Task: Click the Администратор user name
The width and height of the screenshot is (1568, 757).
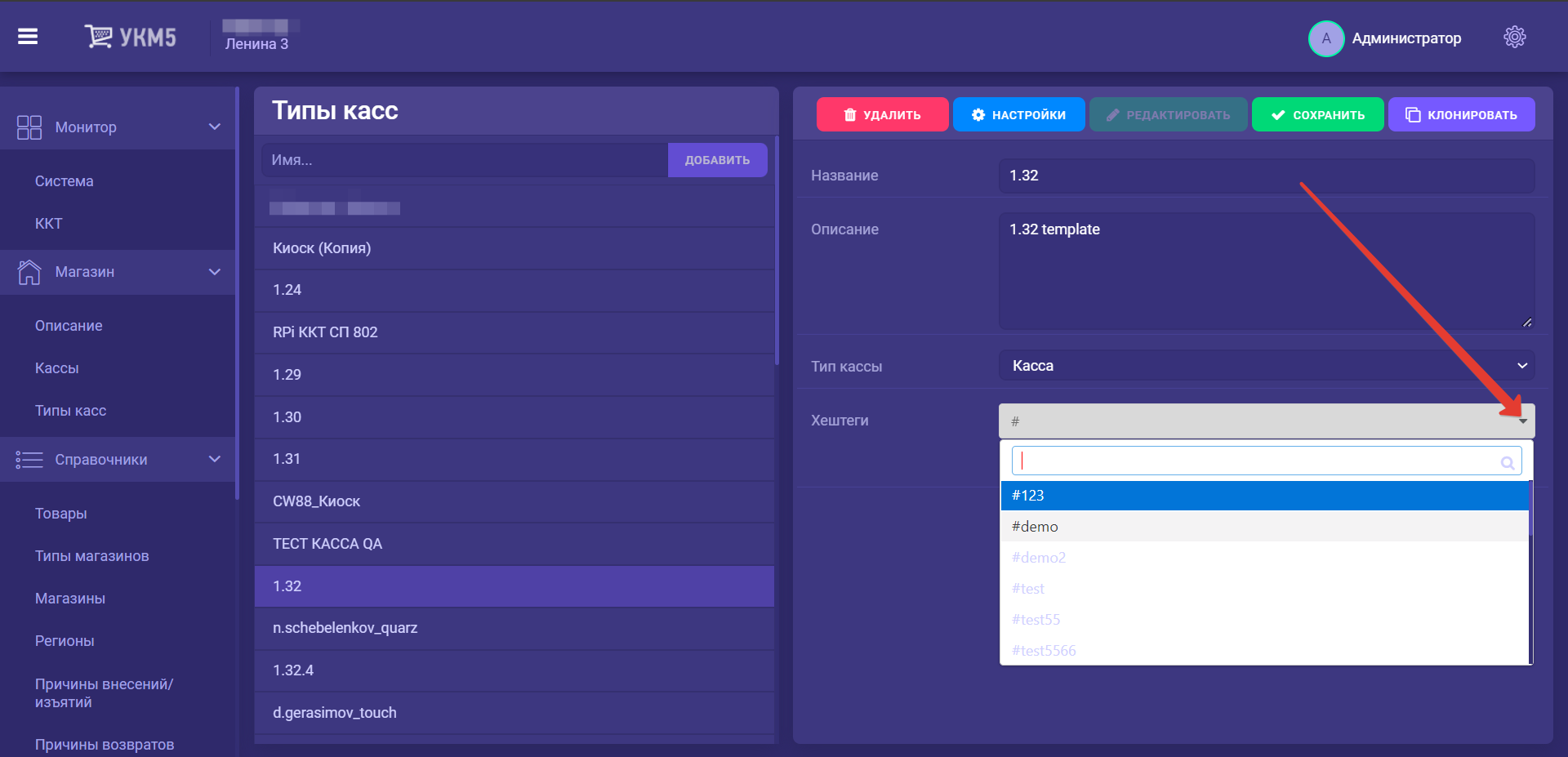Action: [x=1406, y=38]
